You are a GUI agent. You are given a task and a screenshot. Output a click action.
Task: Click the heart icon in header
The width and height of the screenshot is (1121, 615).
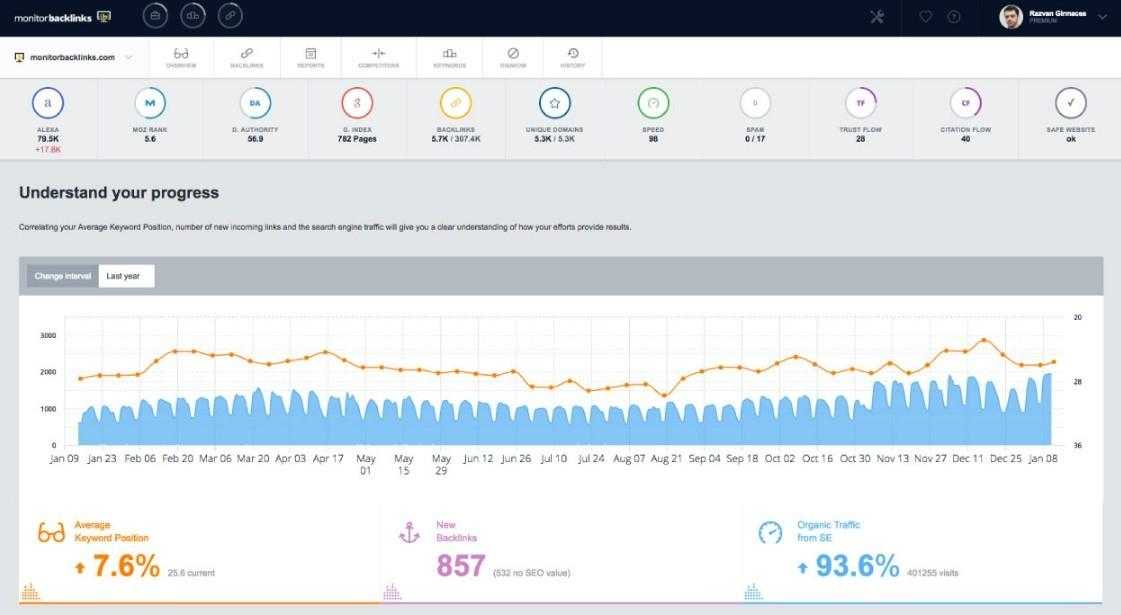tap(926, 17)
